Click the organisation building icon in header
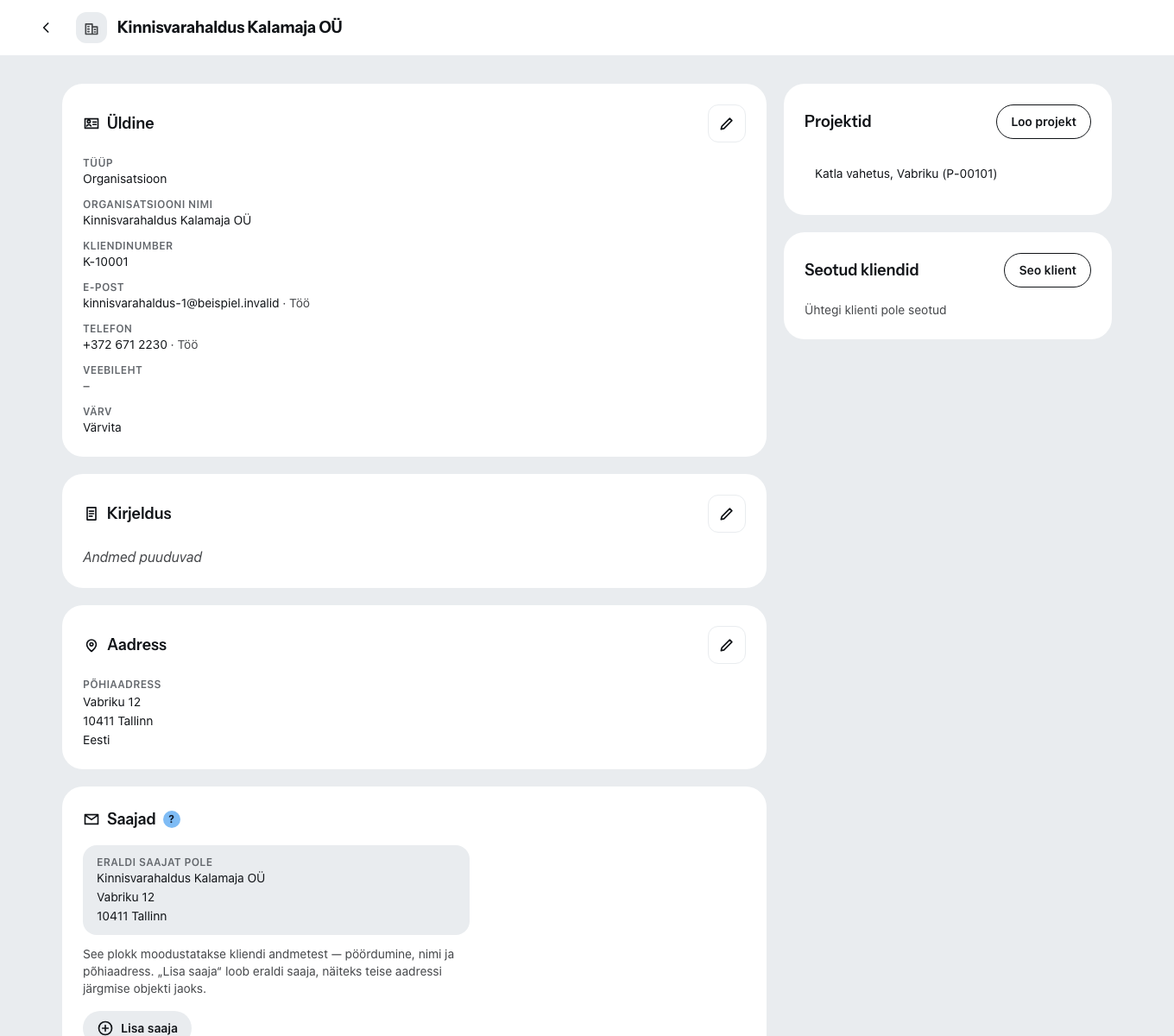 [x=92, y=28]
